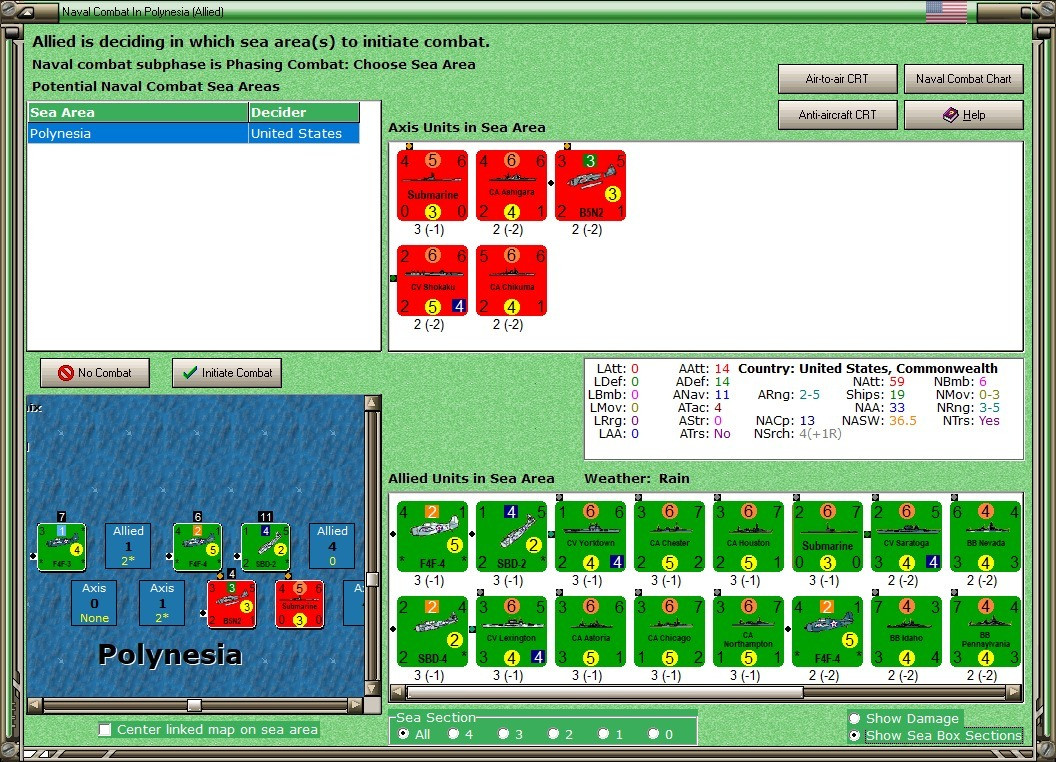Select the Axis Submarine unit counter
1056x762 pixels.
click(432, 186)
